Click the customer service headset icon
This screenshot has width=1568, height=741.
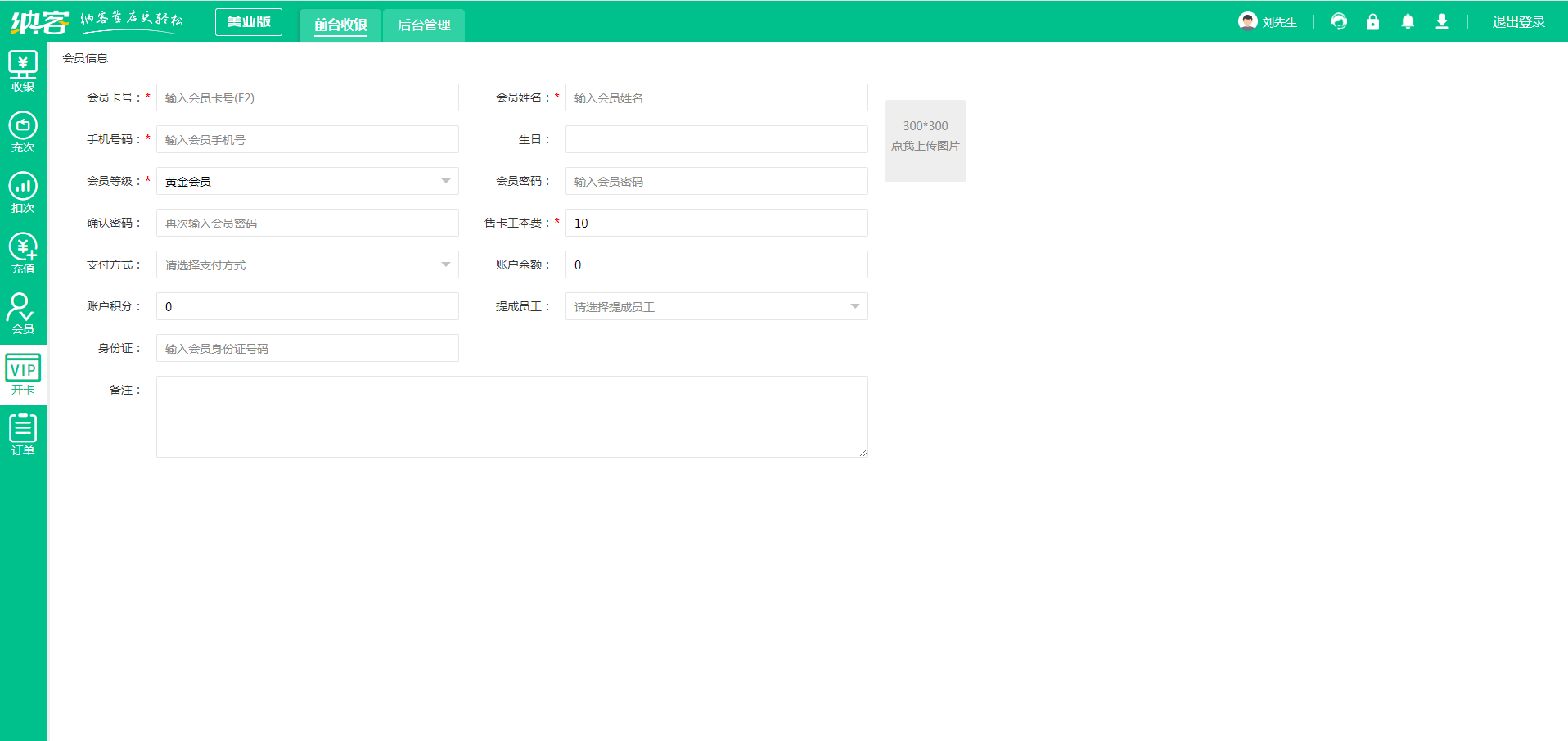tap(1339, 22)
